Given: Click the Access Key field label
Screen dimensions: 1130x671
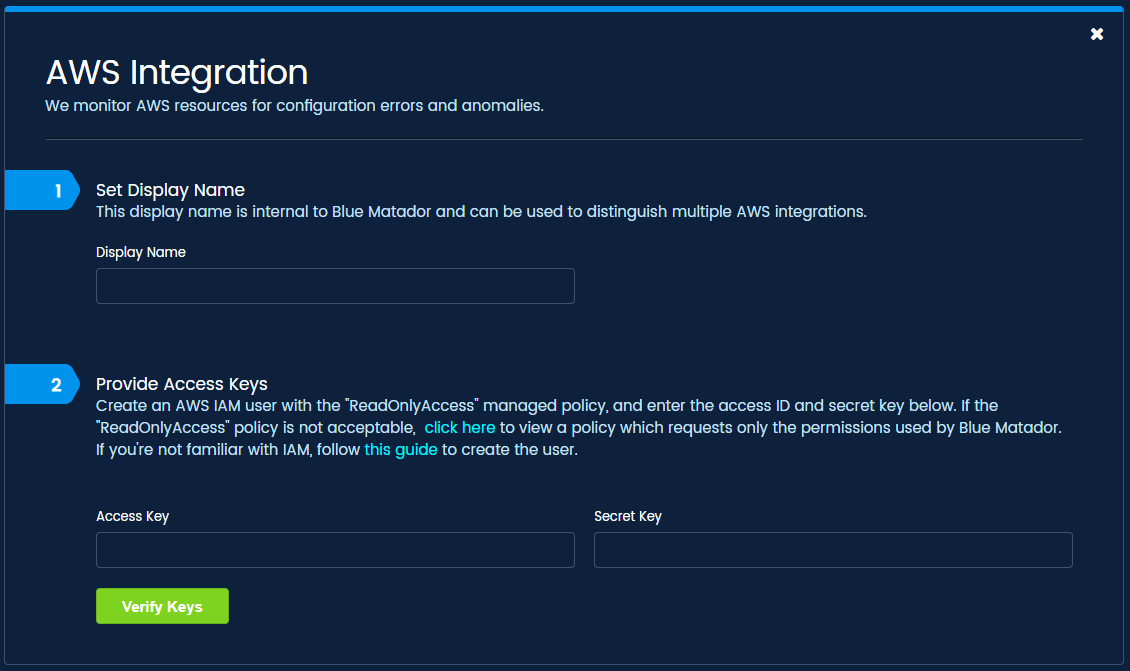Looking at the screenshot, I should (x=132, y=516).
